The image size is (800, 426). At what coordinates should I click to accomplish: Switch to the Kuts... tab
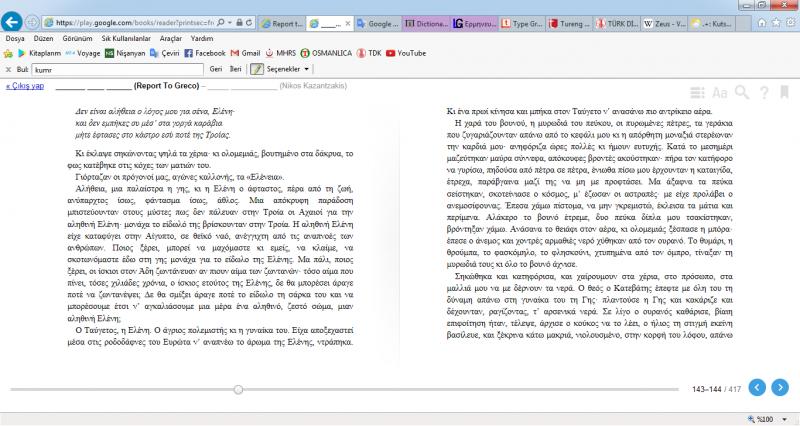click(x=712, y=23)
